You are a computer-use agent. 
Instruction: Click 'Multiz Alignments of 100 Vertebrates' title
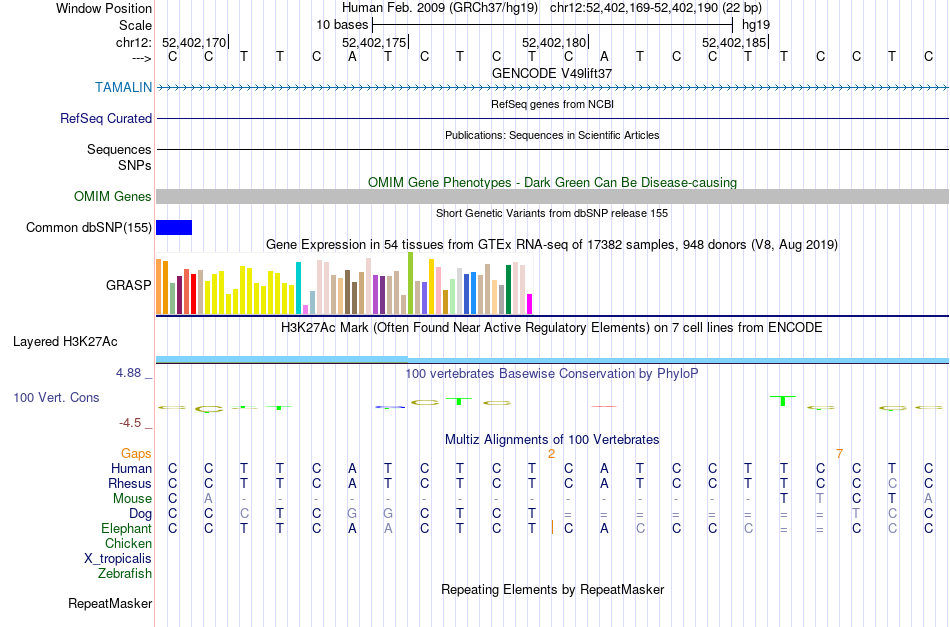click(552, 439)
